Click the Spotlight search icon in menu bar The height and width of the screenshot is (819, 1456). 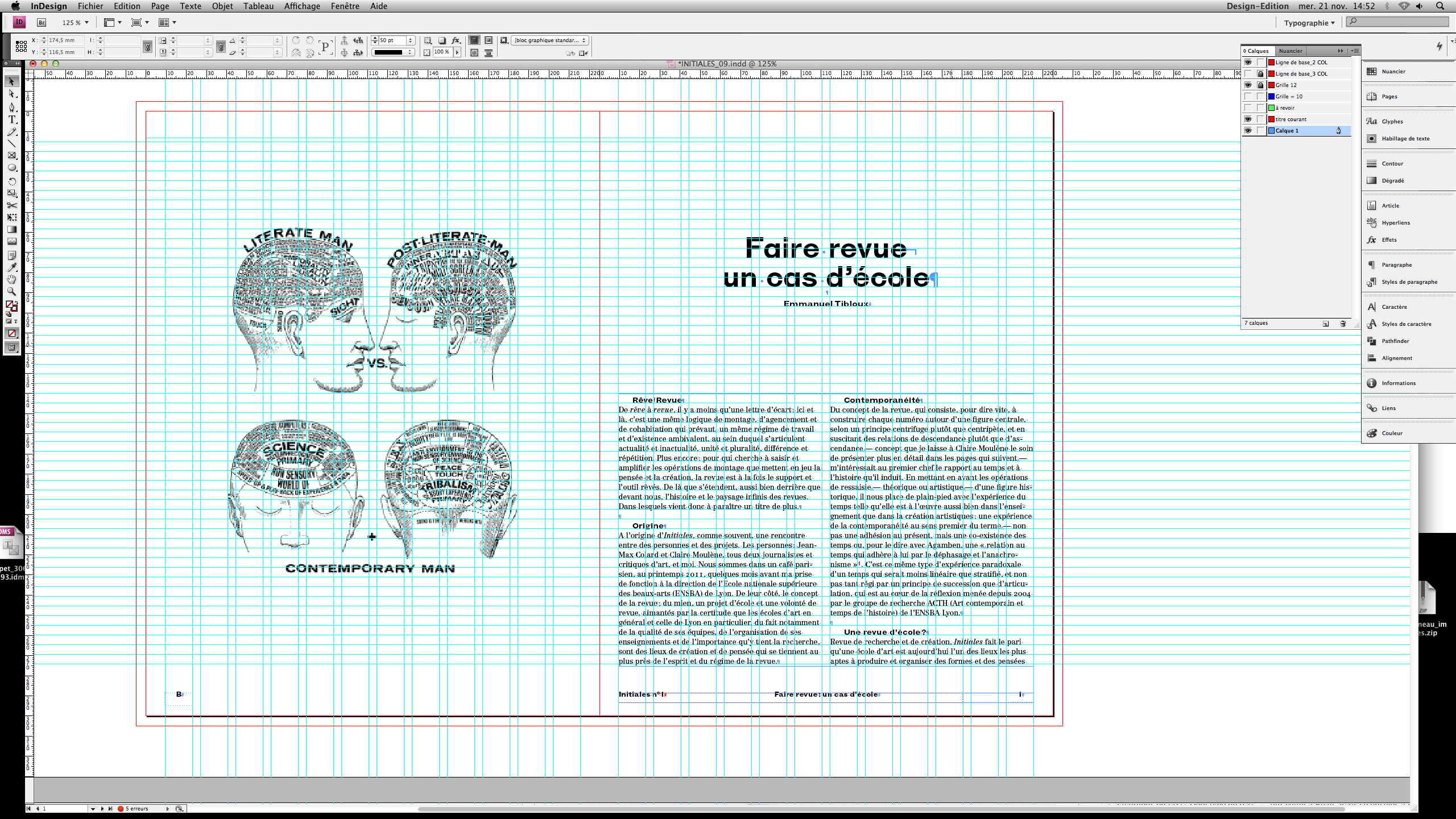point(1440,6)
